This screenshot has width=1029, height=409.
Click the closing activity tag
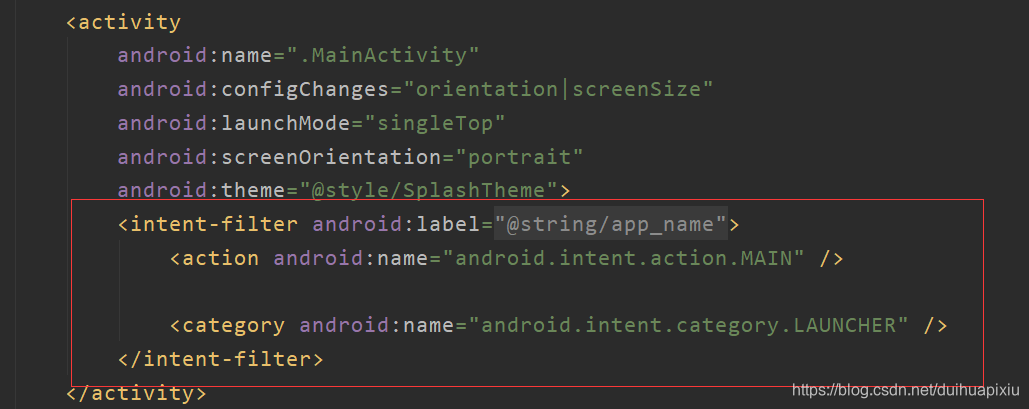coord(136,393)
